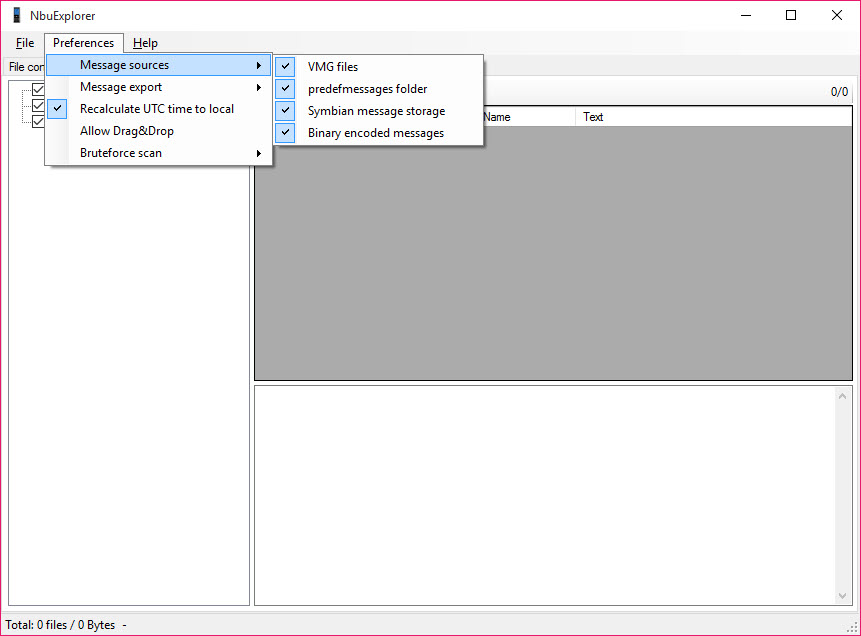Uncheck predefmessages folder source

coord(379,89)
